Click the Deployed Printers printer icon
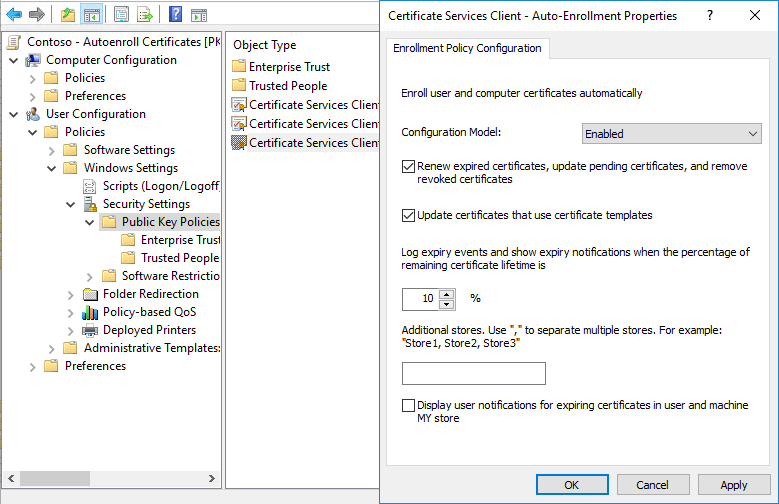779x504 pixels. click(90, 330)
